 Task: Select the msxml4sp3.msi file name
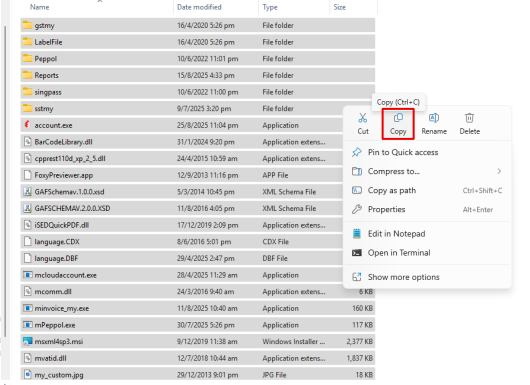59,342
